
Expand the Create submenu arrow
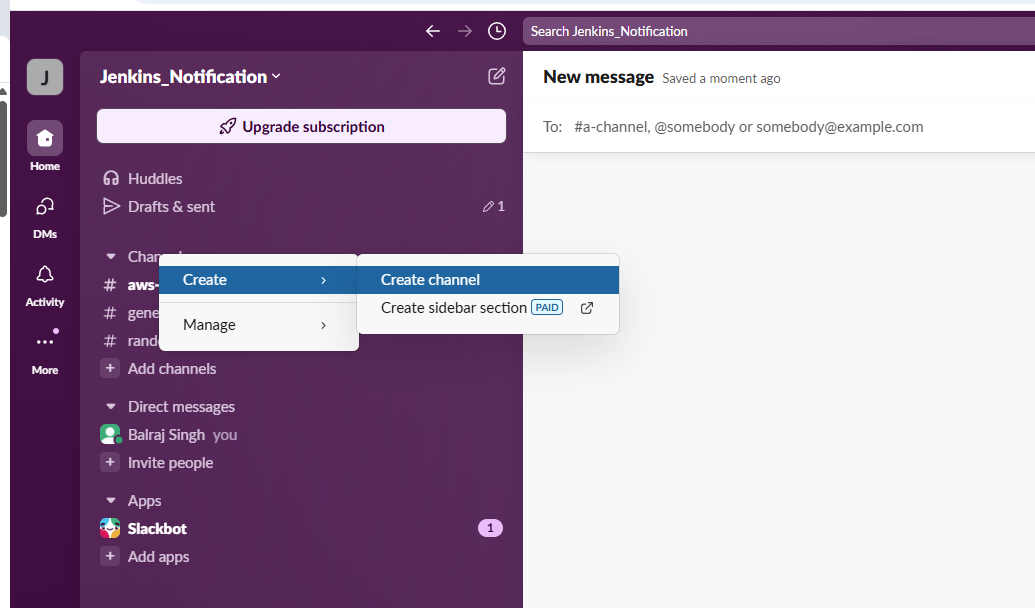(323, 280)
